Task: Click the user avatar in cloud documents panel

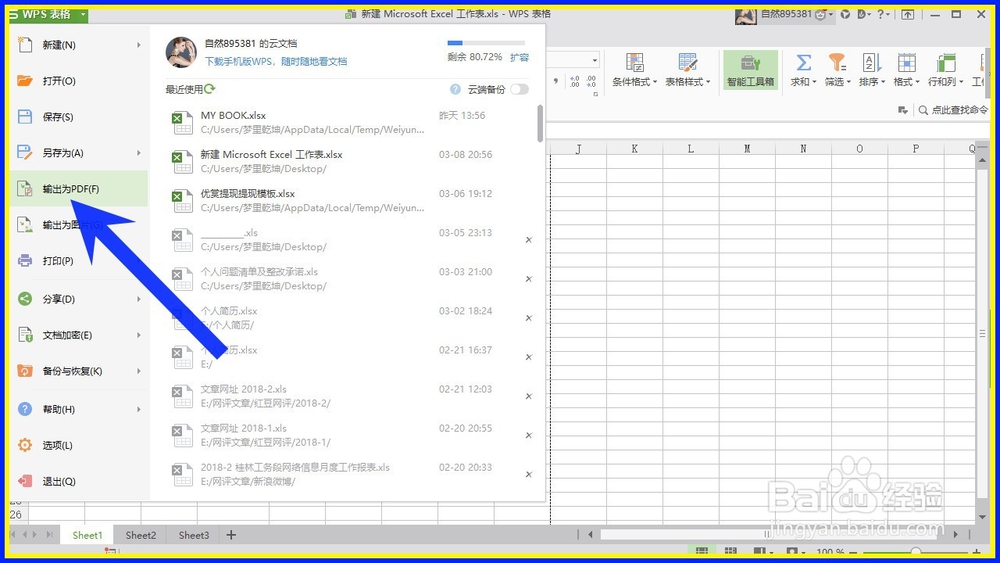Action: [181, 52]
